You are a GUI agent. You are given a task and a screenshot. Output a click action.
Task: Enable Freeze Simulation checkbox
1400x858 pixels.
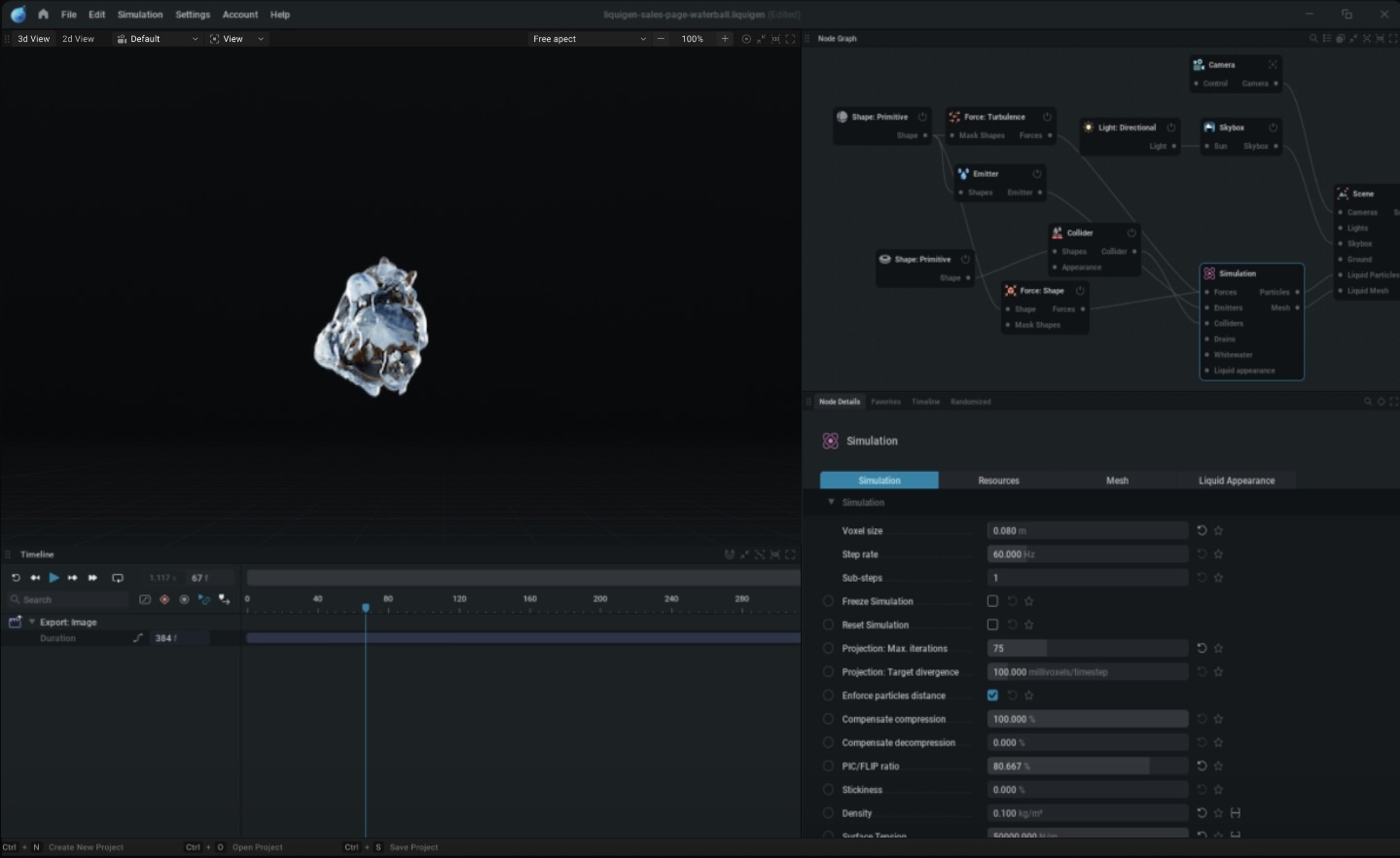[992, 601]
